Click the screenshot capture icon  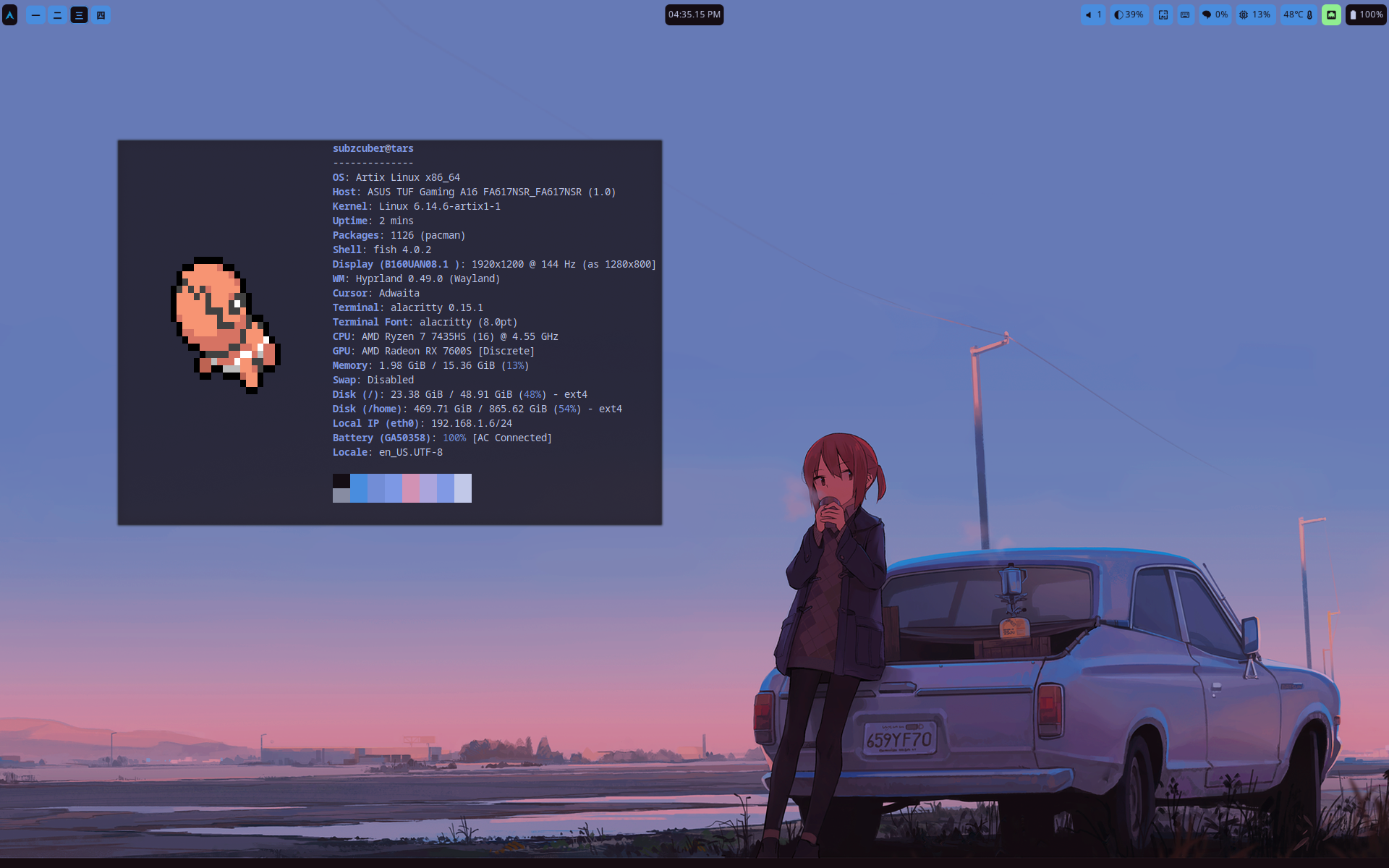pyautogui.click(x=1163, y=14)
